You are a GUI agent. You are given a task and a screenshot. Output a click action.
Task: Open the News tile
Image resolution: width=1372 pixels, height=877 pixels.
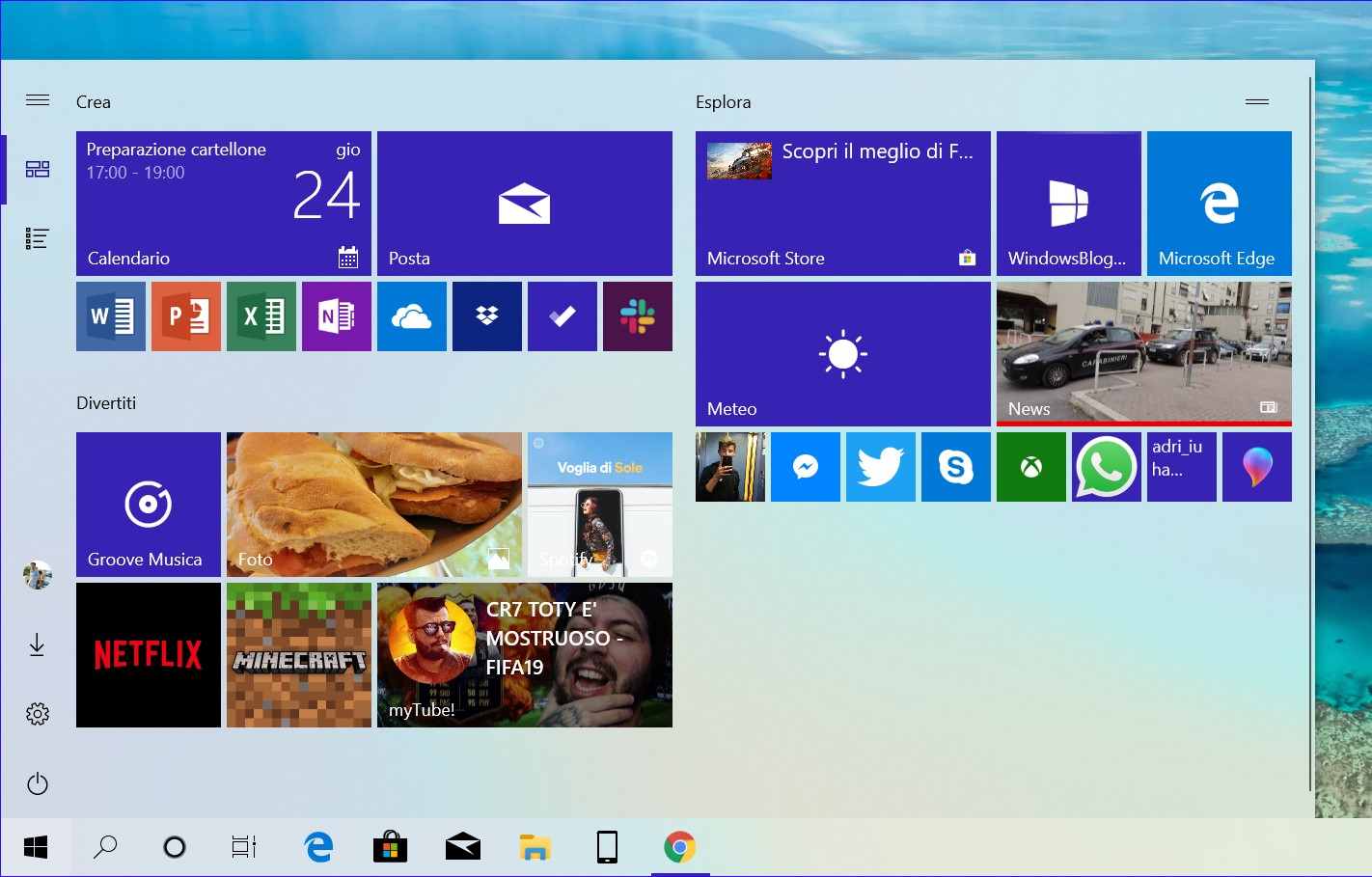tap(1144, 354)
